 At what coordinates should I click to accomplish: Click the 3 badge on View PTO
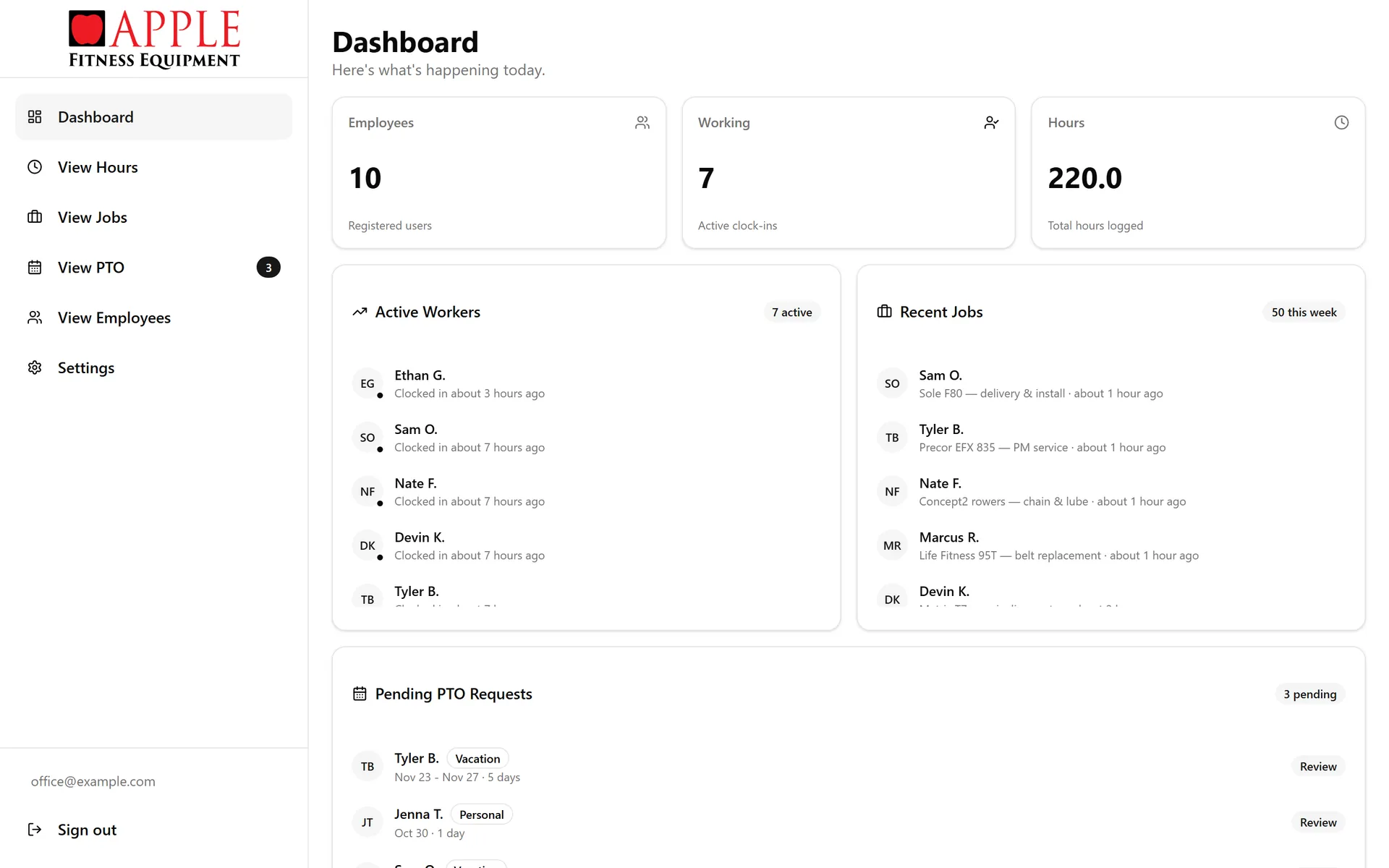268,268
